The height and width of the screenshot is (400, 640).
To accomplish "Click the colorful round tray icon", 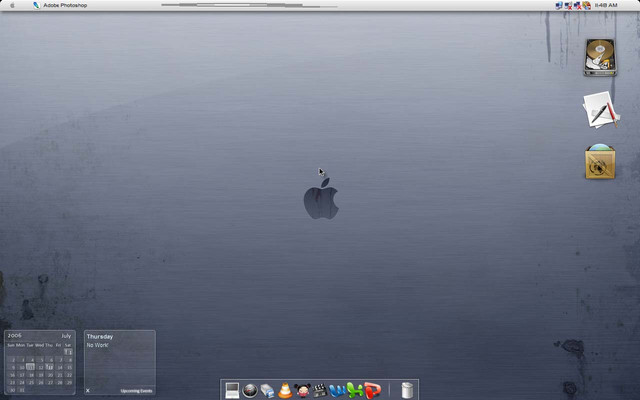I will [587, 5].
